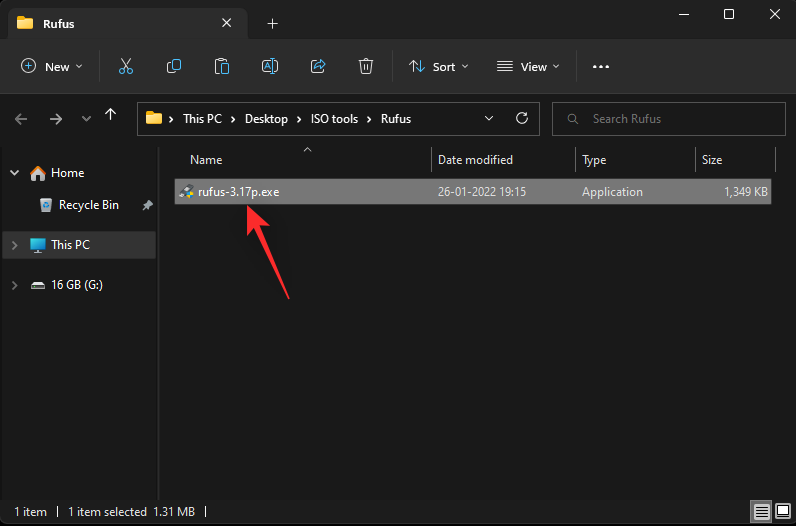Select the rufus-3.17p.exe file name
Screen dimensions: 796x526
[239, 192]
